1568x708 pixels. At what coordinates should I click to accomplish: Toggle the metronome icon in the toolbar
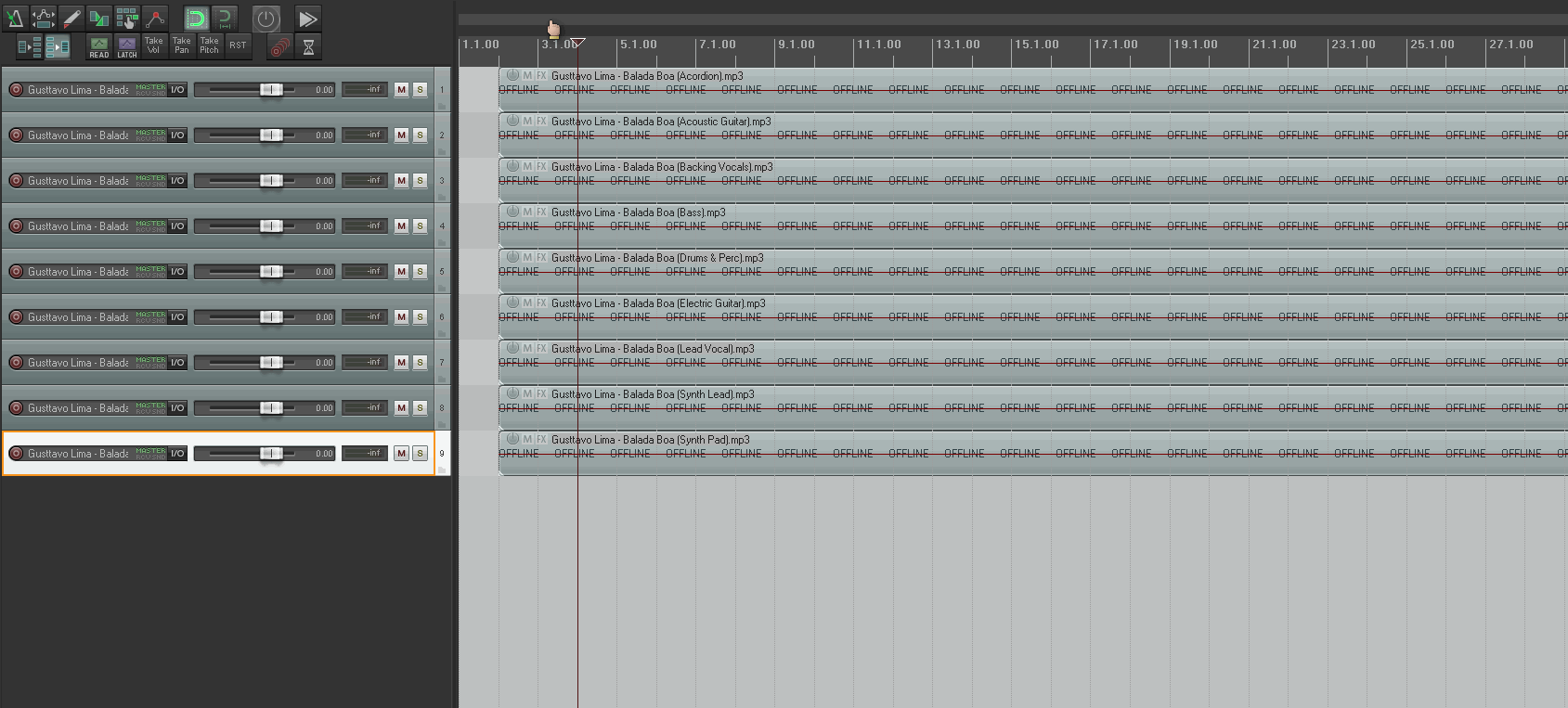point(15,18)
